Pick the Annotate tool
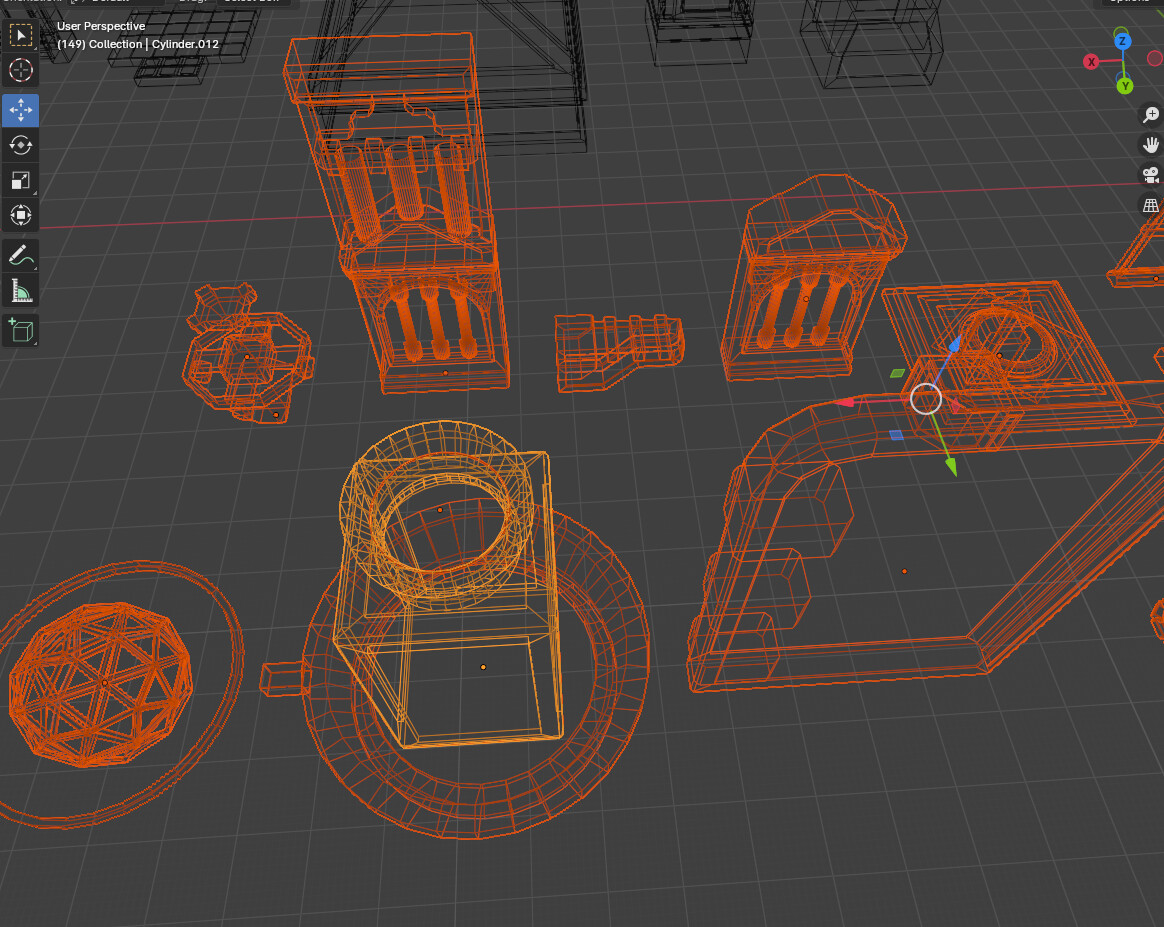The height and width of the screenshot is (927, 1164). coord(20,256)
